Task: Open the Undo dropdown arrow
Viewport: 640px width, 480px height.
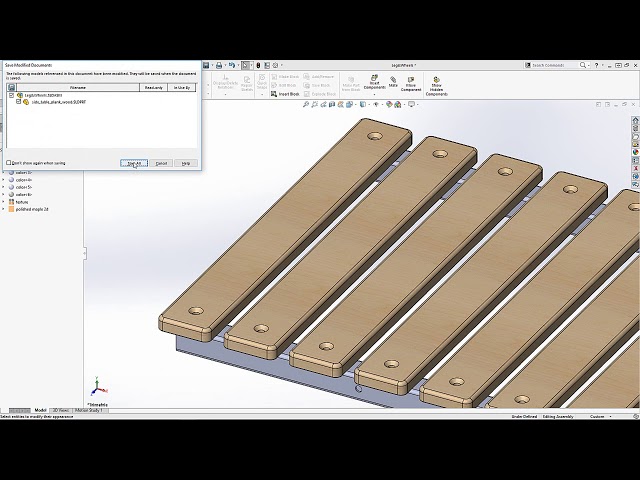Action: pyautogui.click(x=238, y=65)
